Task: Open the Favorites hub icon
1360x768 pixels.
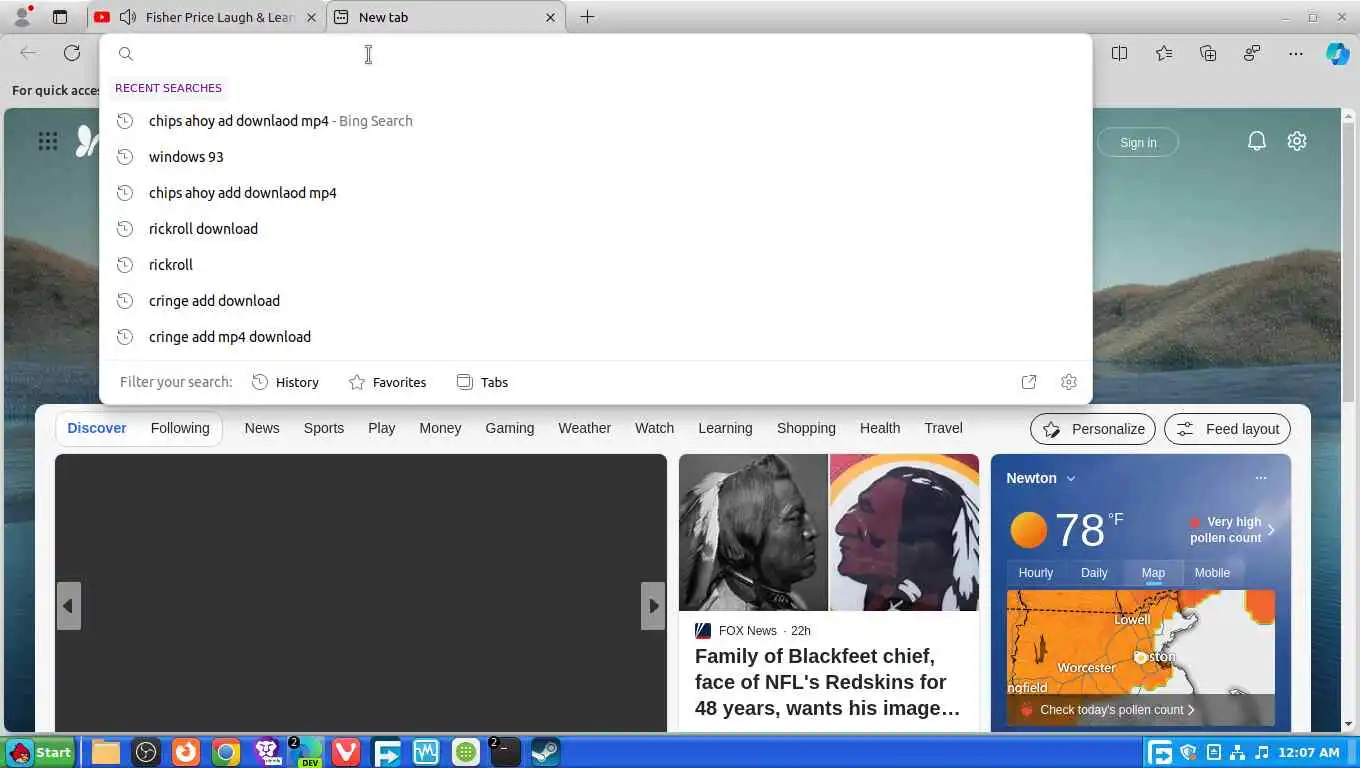Action: [1164, 53]
